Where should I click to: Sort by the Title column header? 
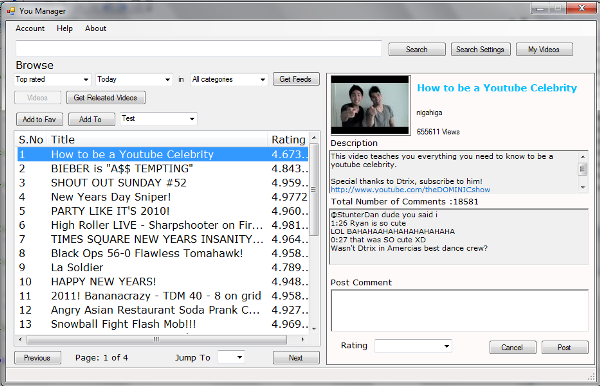click(157, 140)
